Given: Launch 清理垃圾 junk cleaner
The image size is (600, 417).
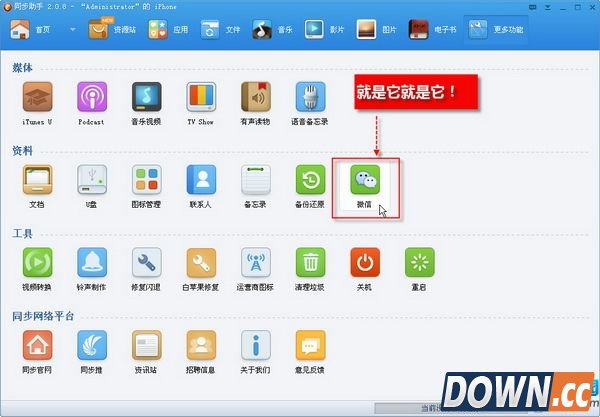Looking at the screenshot, I should pyautogui.click(x=310, y=262).
